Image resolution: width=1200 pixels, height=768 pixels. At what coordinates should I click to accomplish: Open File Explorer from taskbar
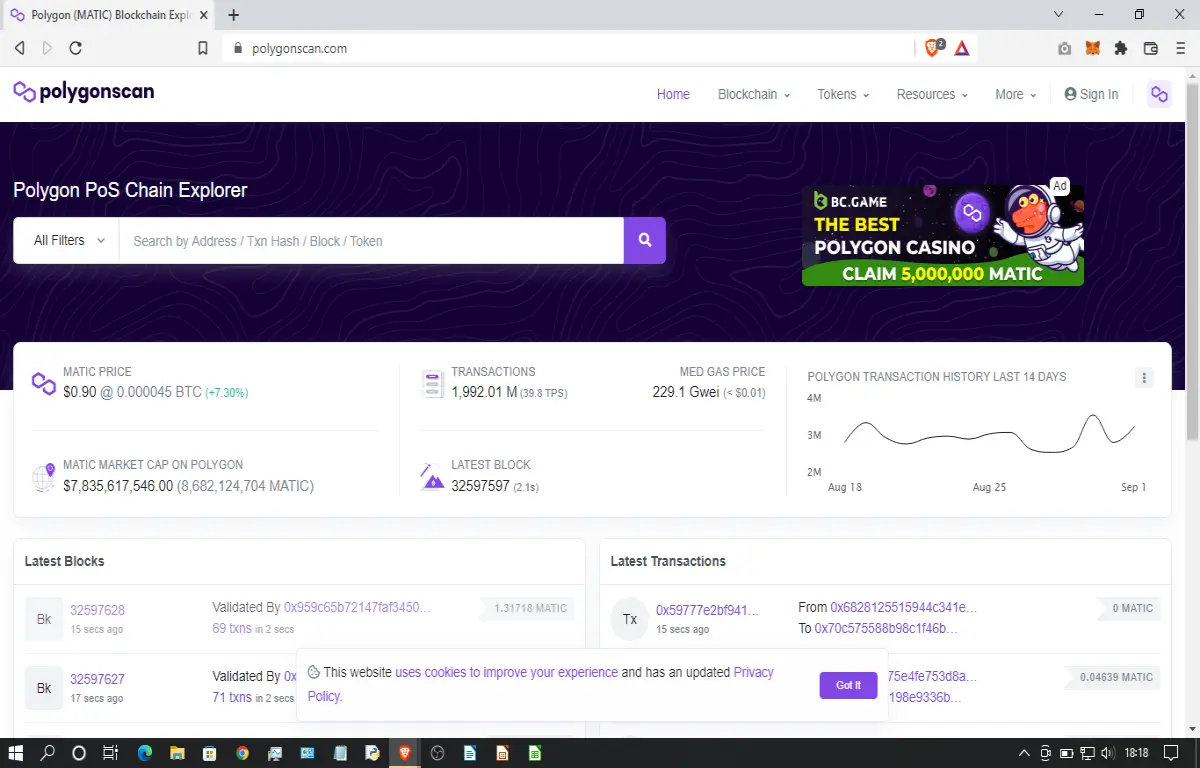[177, 753]
